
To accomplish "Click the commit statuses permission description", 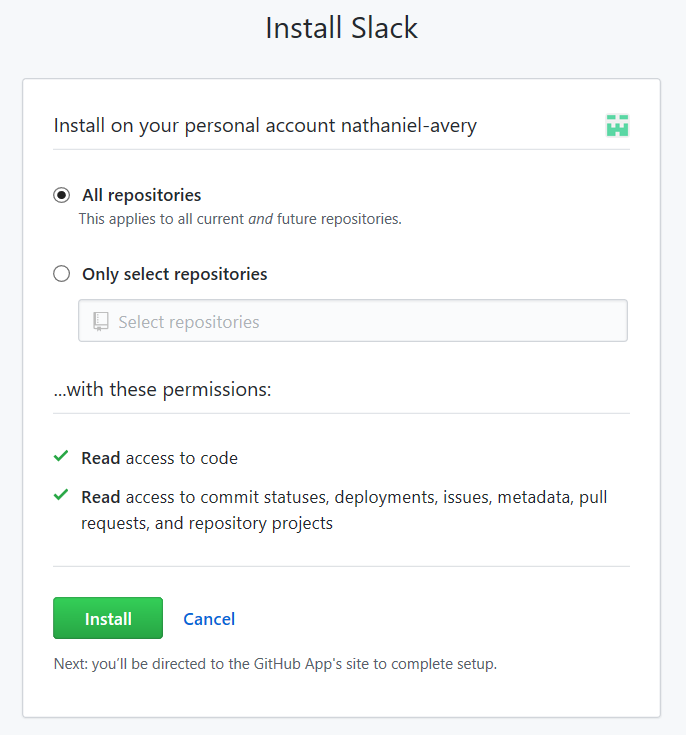I will point(344,510).
